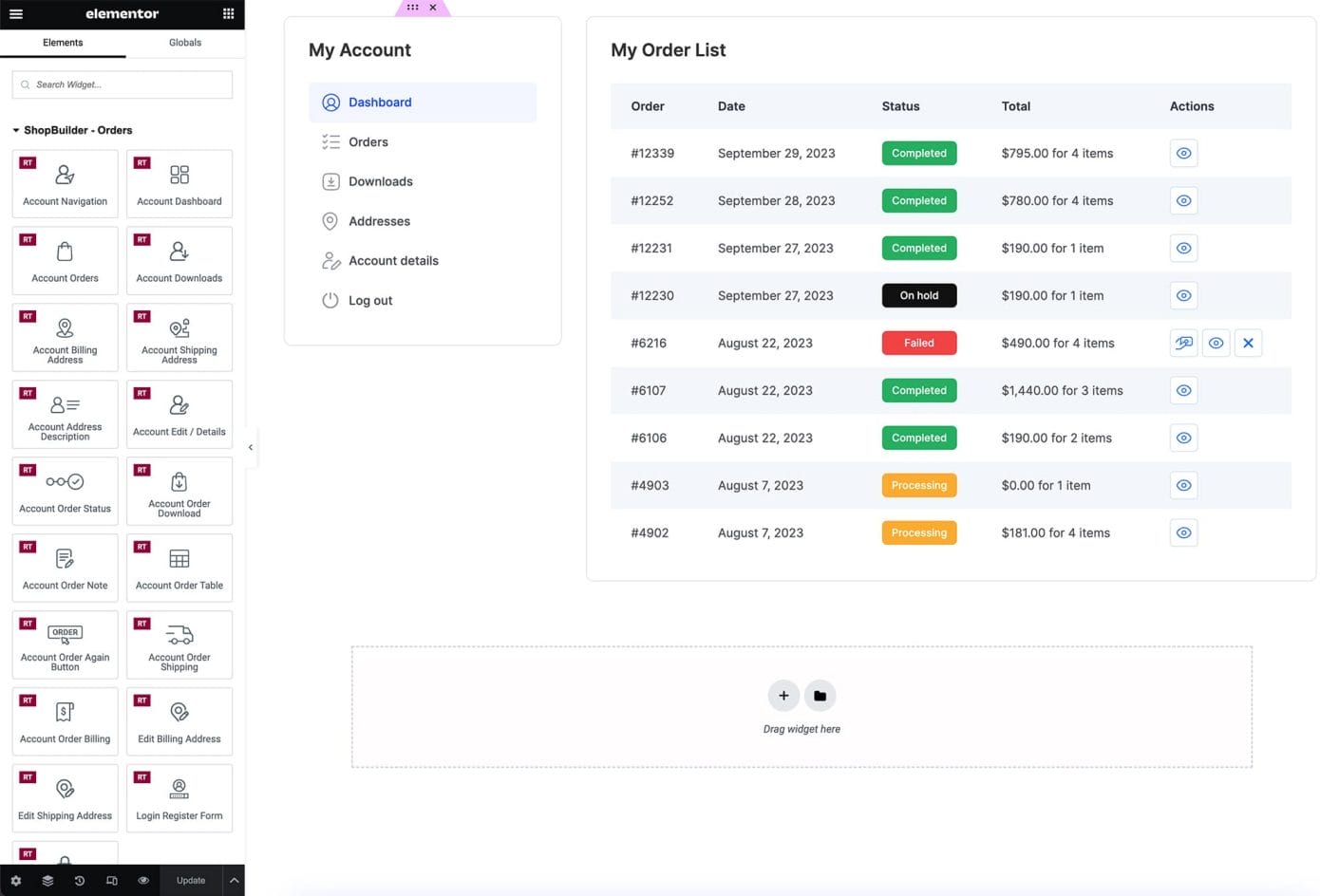Select the Account Order Table widget

point(179,568)
